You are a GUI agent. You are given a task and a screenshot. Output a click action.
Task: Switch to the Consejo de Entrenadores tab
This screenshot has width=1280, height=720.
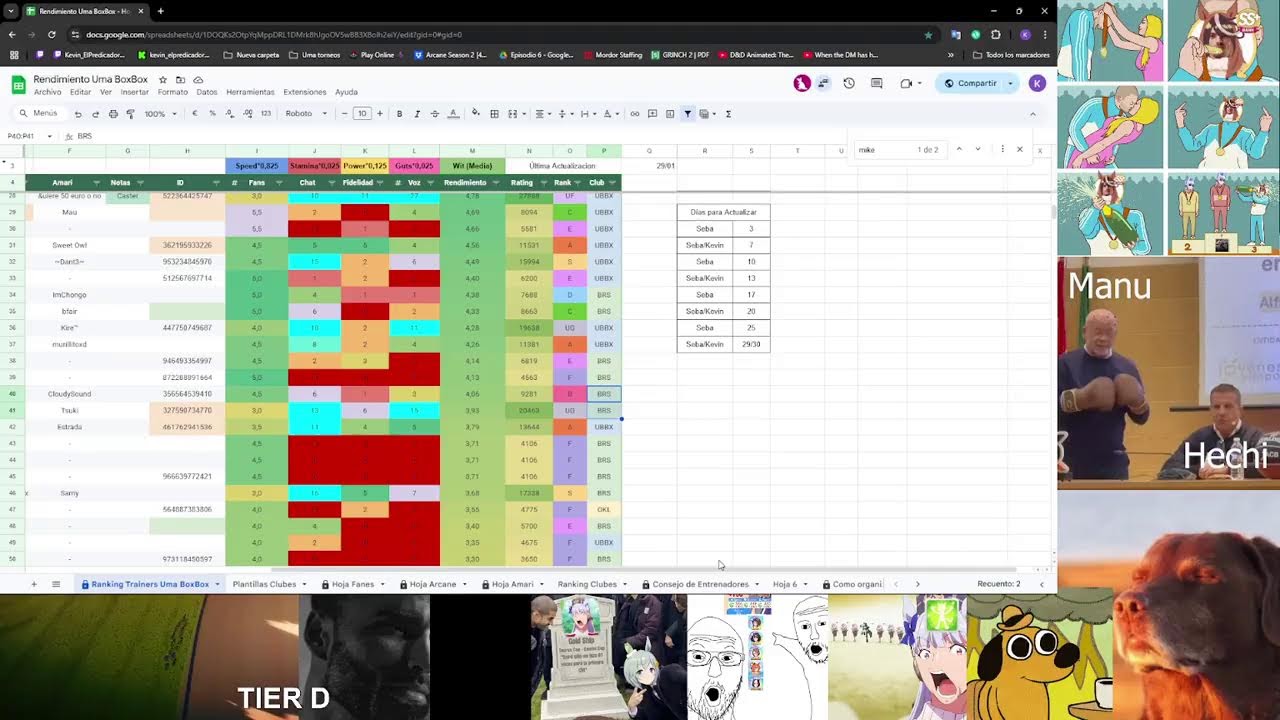(x=700, y=584)
